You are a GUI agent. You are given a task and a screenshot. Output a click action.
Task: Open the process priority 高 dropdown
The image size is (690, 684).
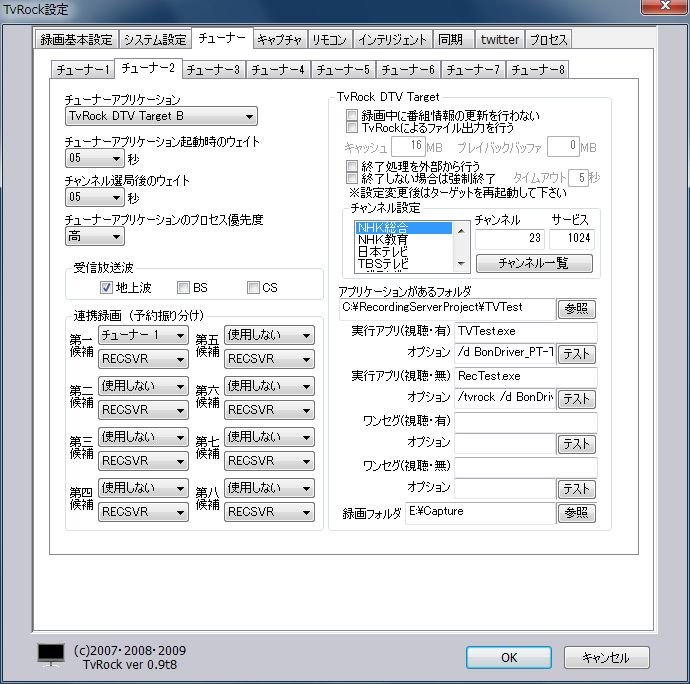[x=95, y=236]
